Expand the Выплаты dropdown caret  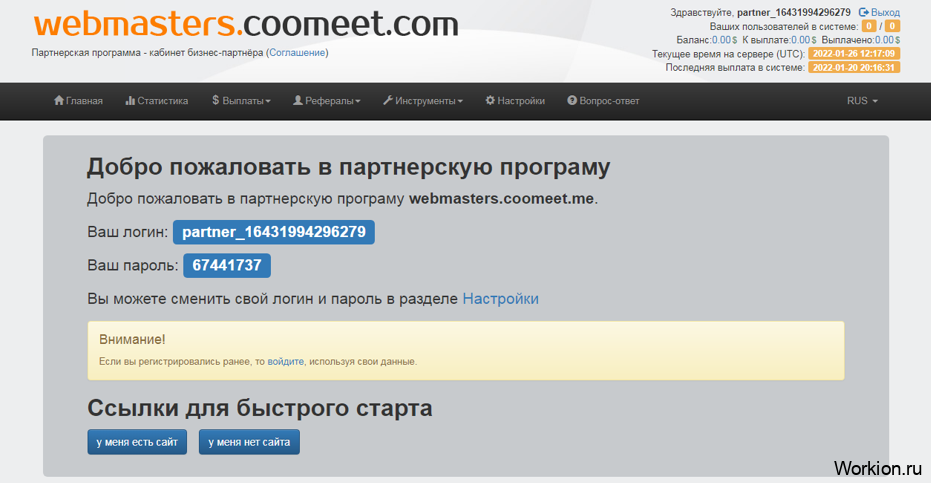point(268,102)
